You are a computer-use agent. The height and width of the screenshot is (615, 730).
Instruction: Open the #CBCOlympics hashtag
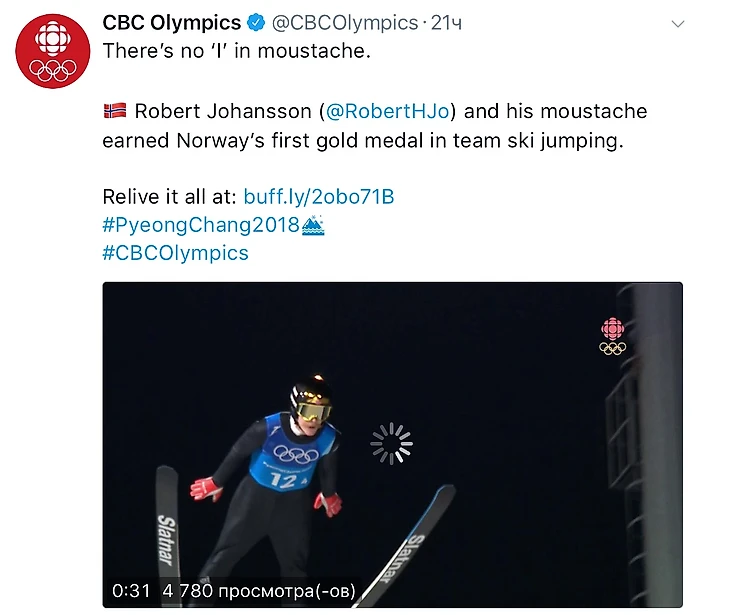(175, 253)
